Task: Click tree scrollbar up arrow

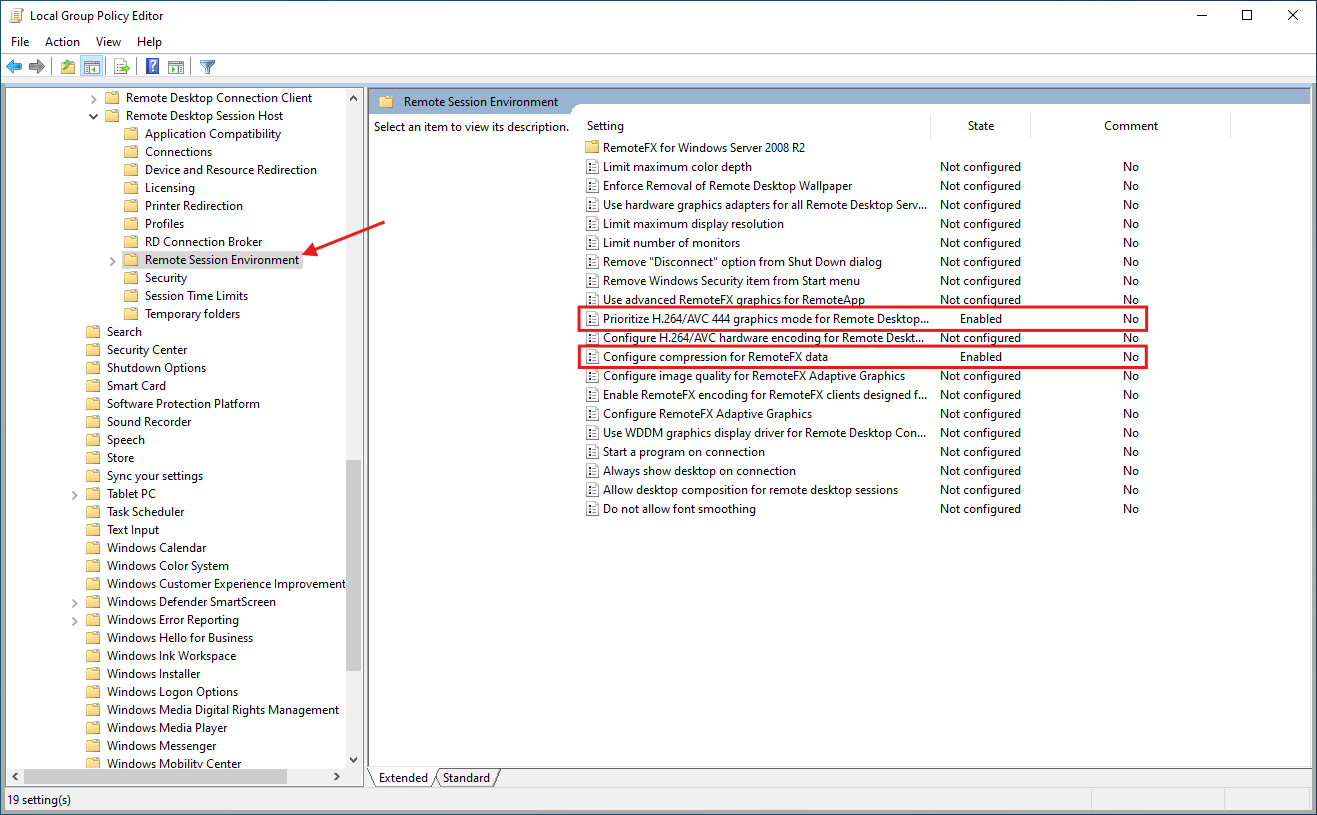Action: tap(353, 97)
